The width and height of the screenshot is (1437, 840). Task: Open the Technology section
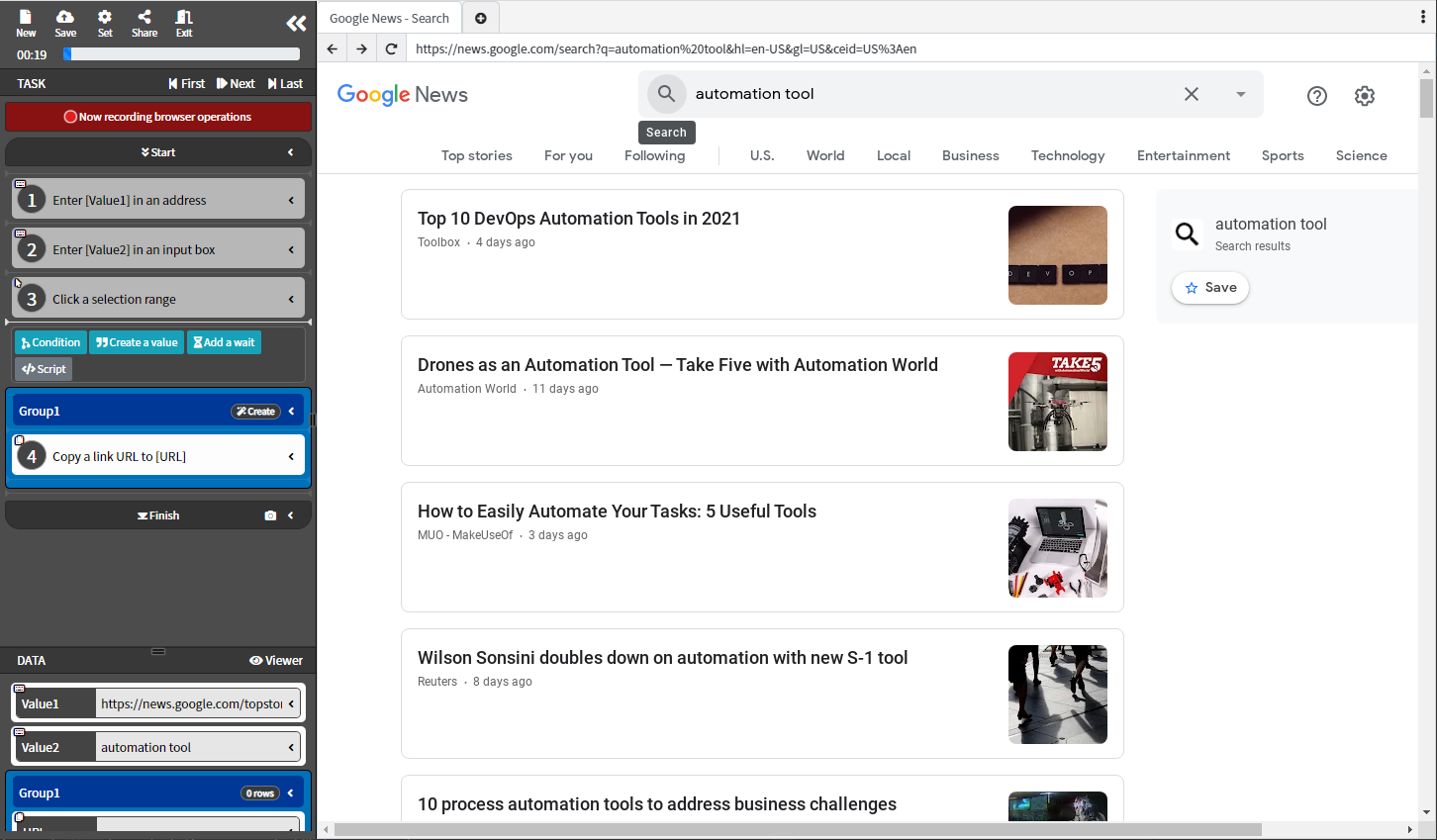coord(1068,155)
